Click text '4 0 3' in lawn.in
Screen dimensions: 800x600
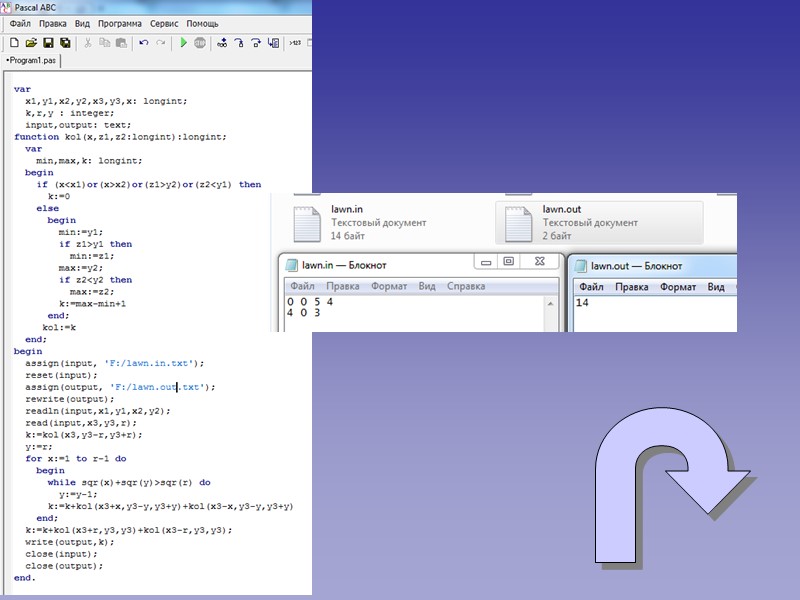(304, 313)
